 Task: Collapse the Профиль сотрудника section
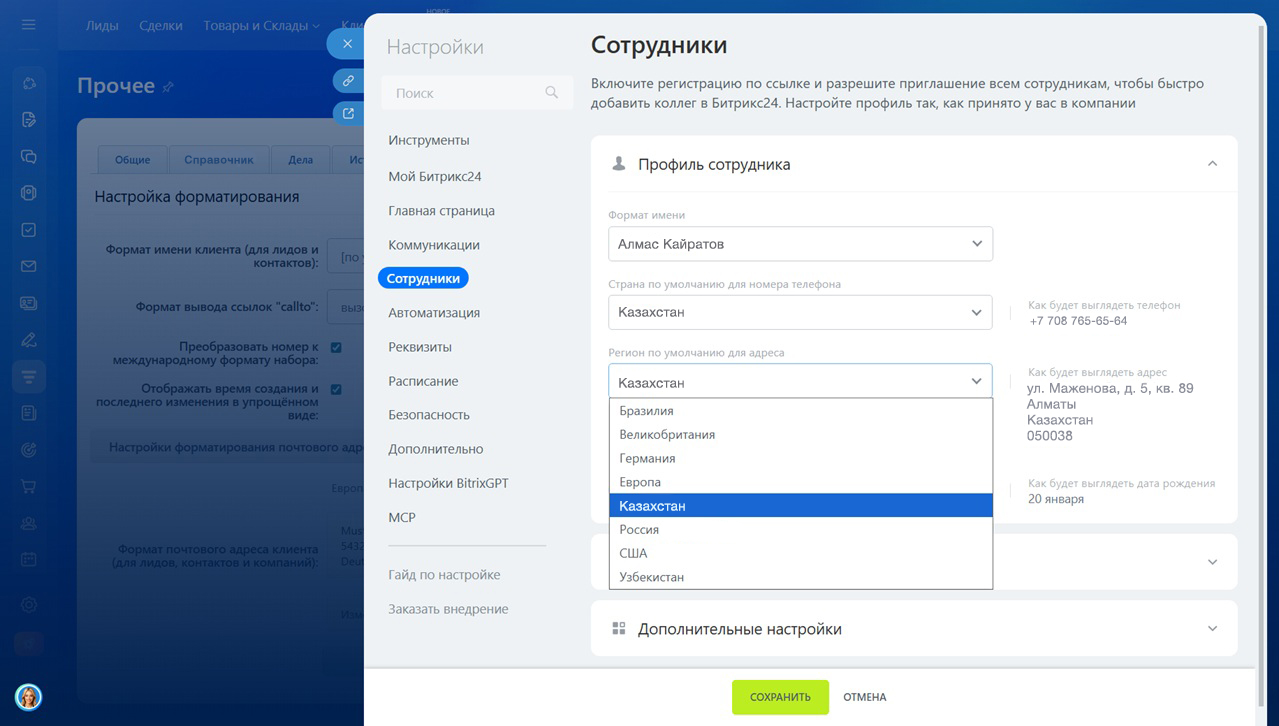[x=1212, y=164]
